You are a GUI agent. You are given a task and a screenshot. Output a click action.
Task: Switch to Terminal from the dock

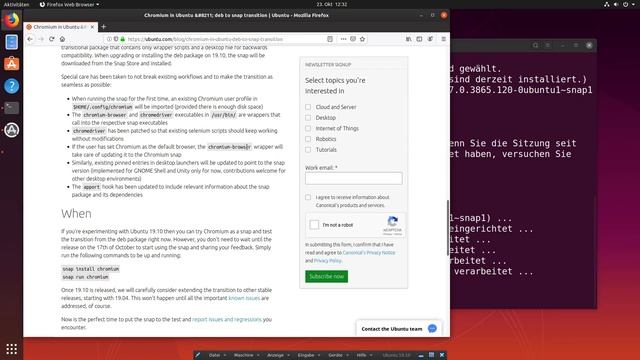tap(11, 108)
